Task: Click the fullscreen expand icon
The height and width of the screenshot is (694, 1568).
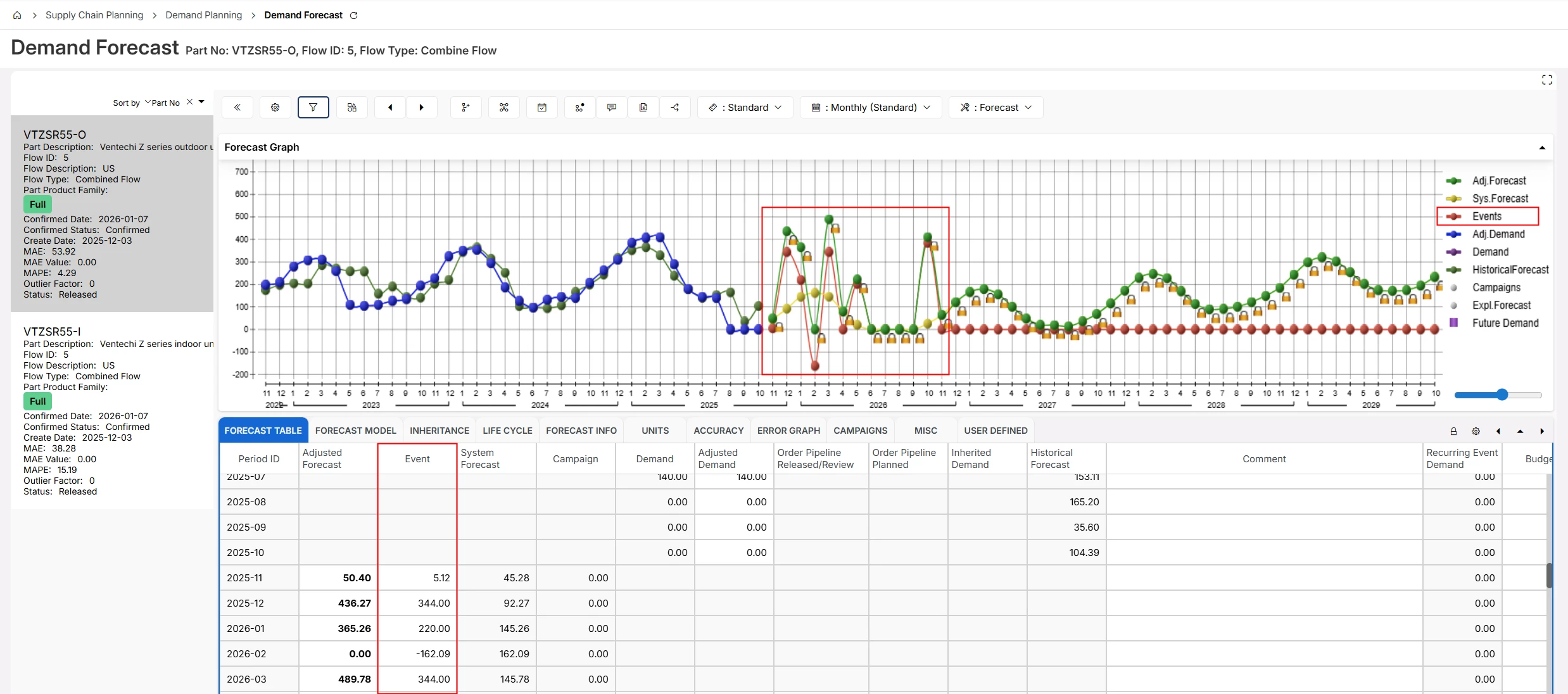Action: tap(1546, 80)
